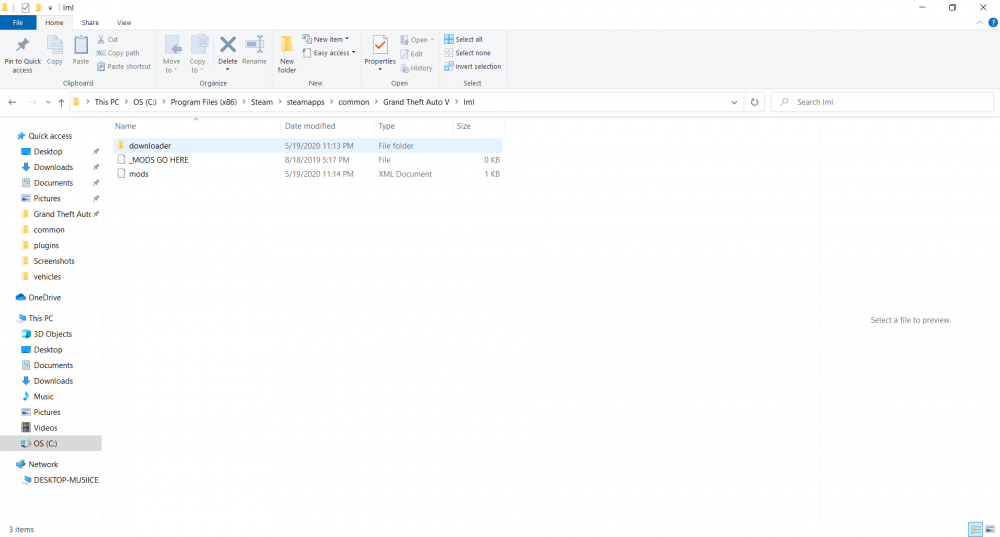Click History in the Open group
Image resolution: width=1000 pixels, height=537 pixels.
pos(416,68)
